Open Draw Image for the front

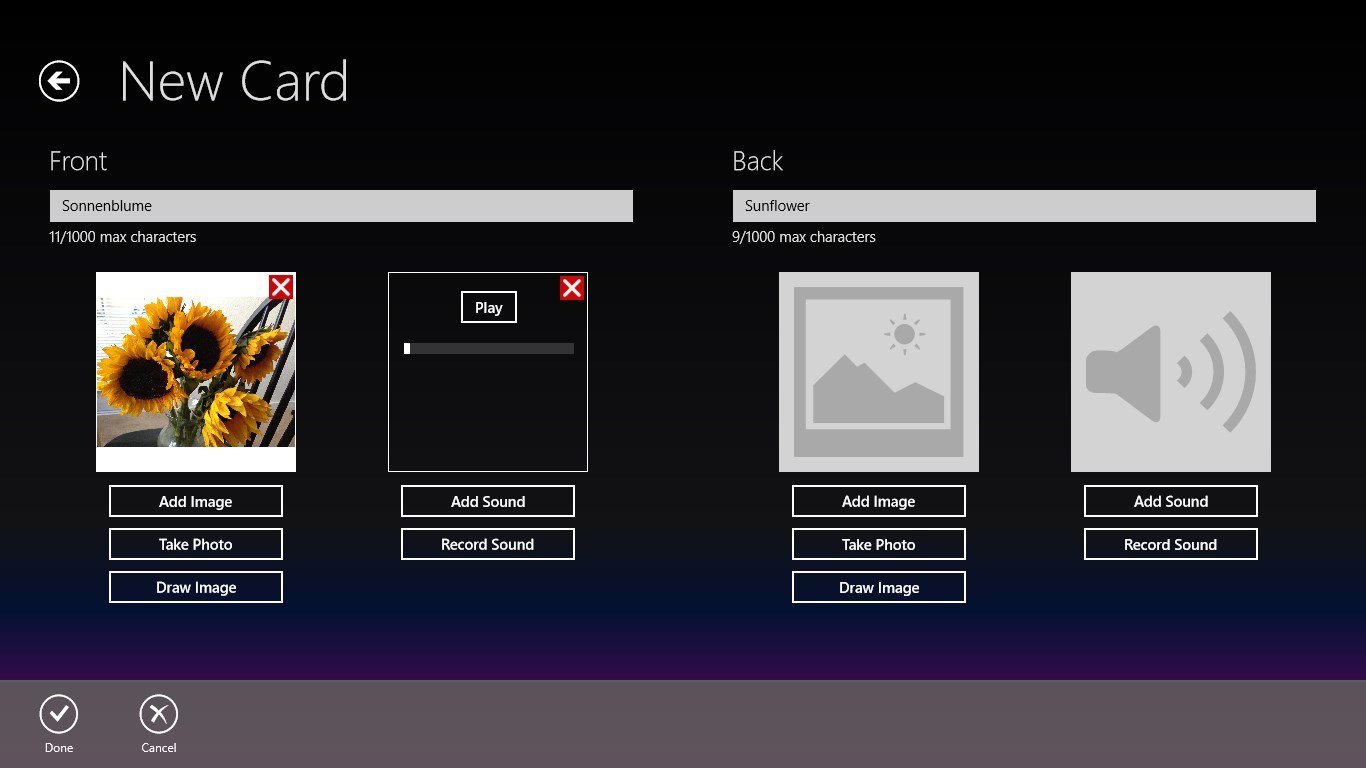tap(196, 587)
